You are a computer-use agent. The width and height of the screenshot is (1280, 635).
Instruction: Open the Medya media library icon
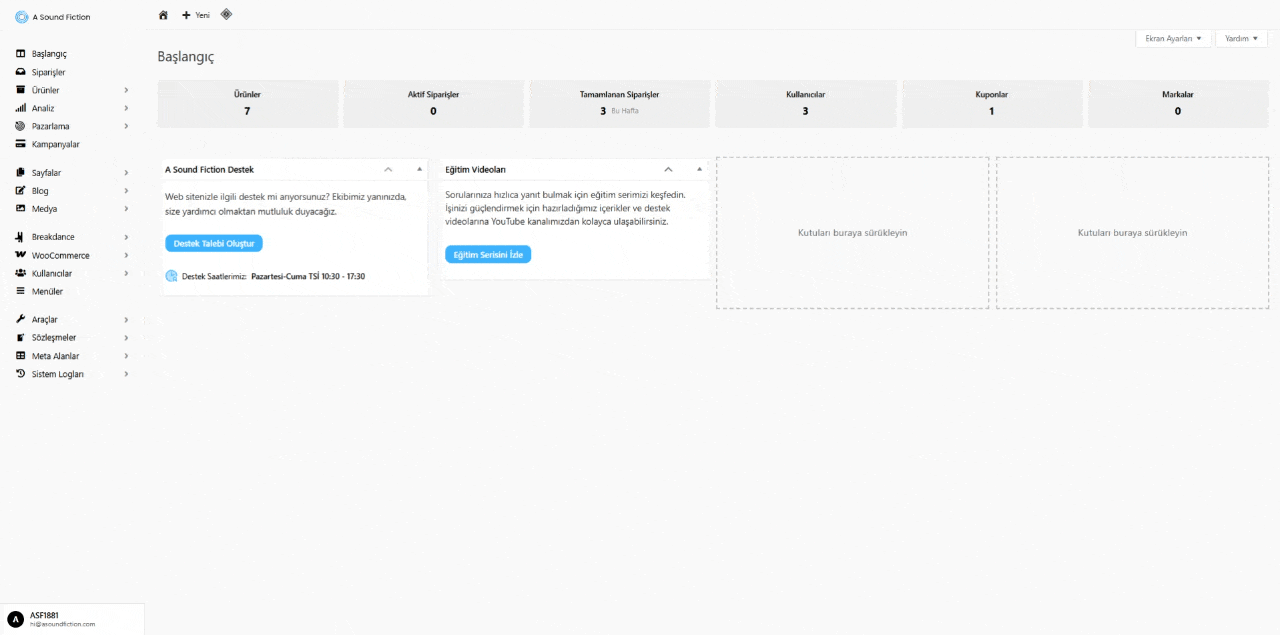[20, 209]
